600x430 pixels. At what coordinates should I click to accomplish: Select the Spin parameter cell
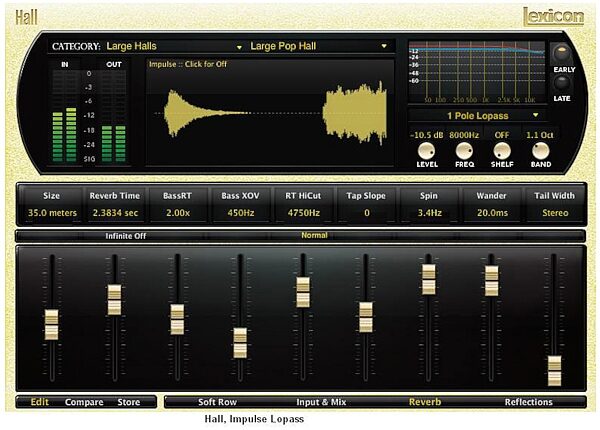(x=429, y=204)
